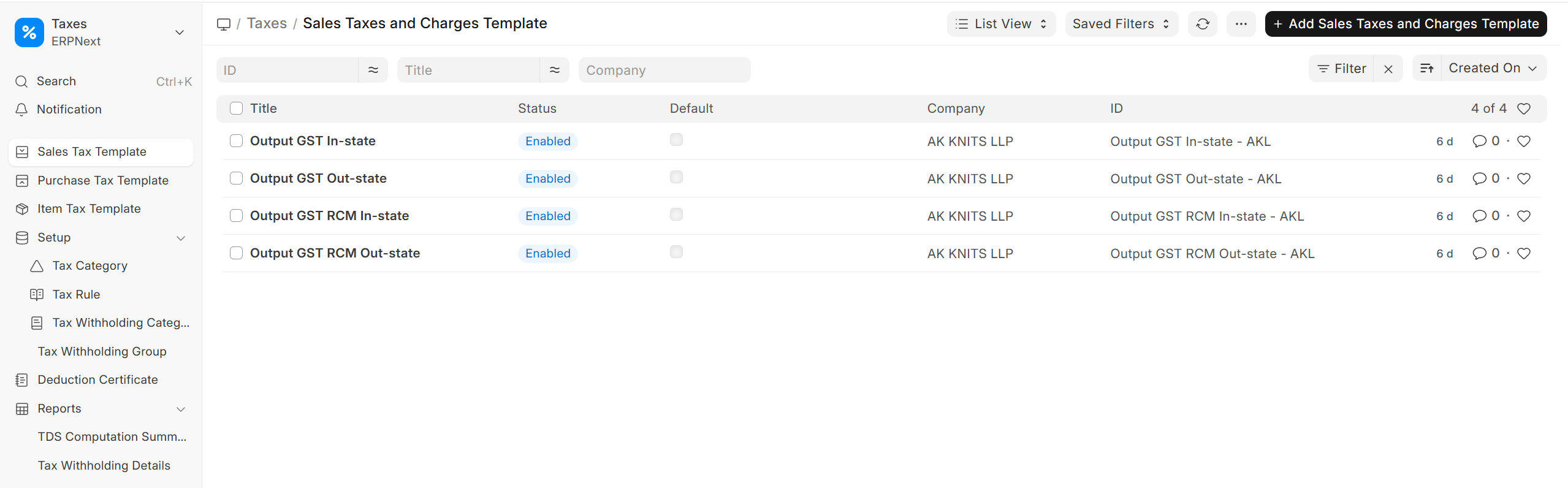This screenshot has height=488, width=1568.
Task: Open the Created On sort dropdown
Action: [1492, 69]
